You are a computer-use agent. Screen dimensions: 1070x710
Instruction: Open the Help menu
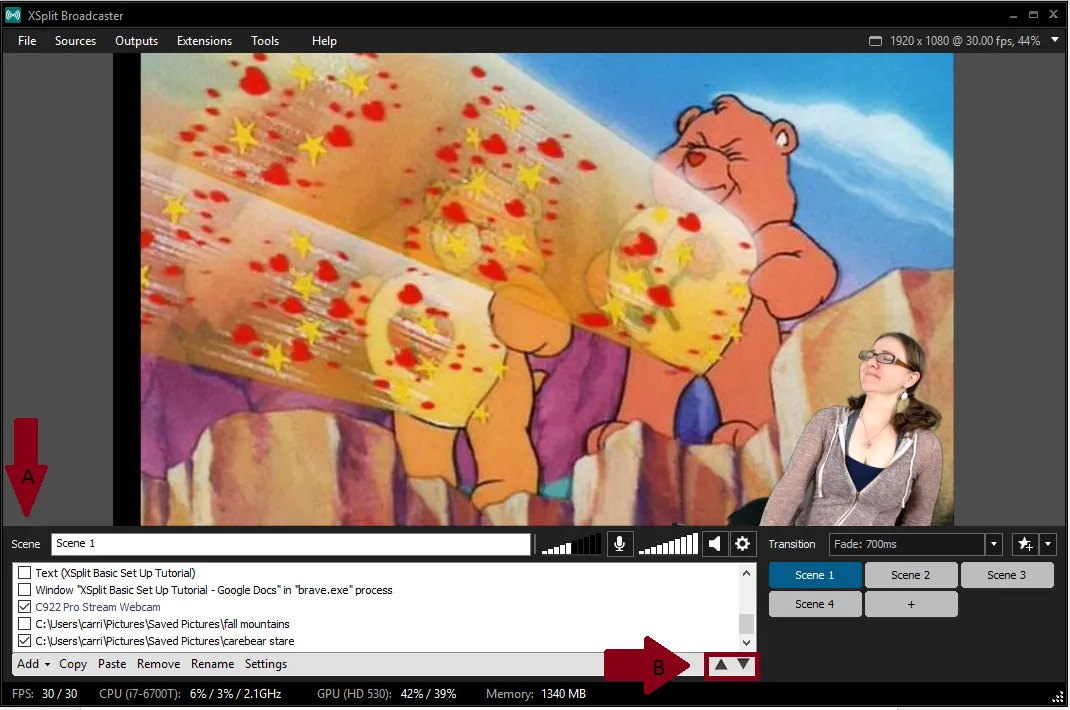(324, 41)
